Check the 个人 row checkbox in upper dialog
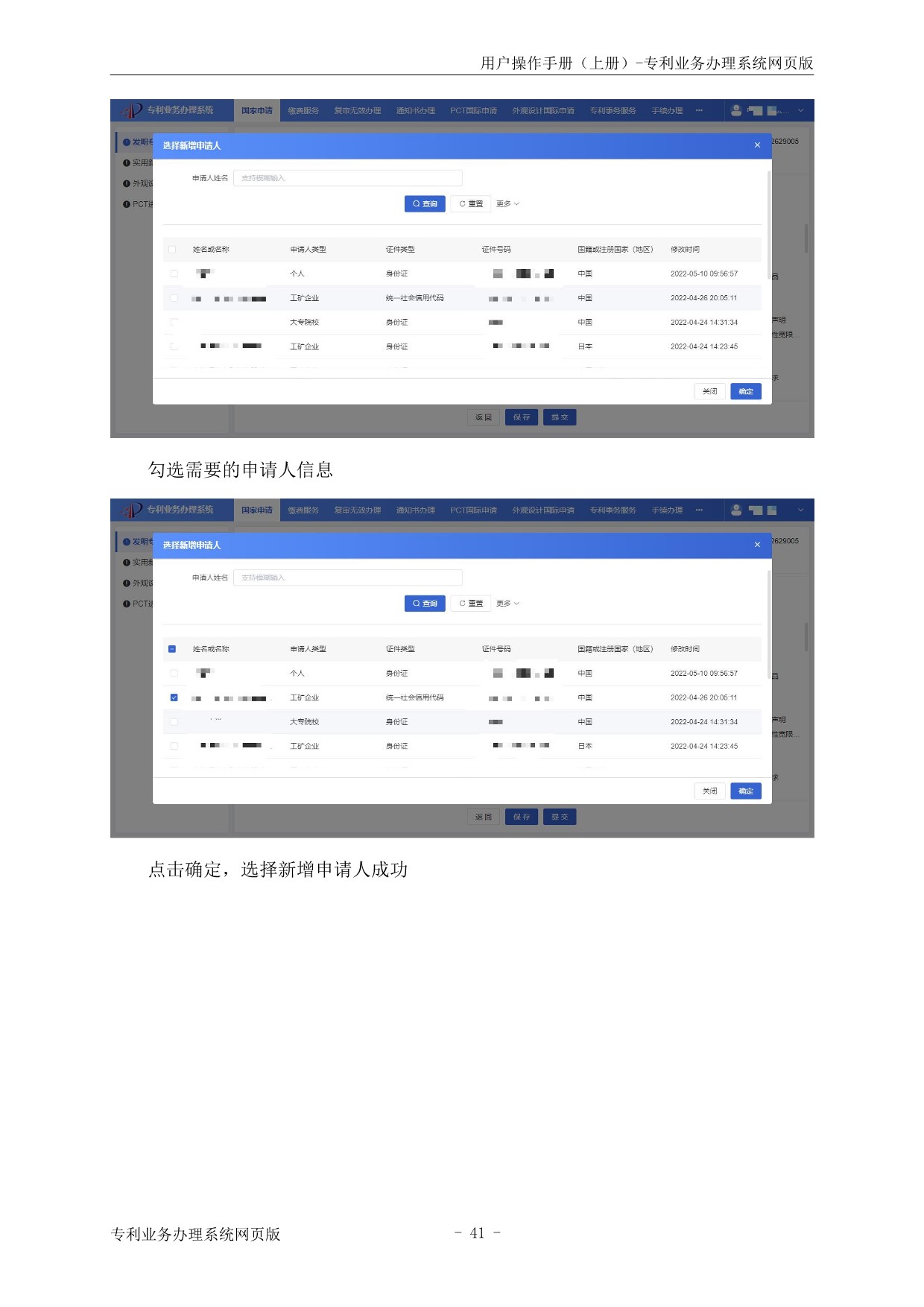 point(174,273)
